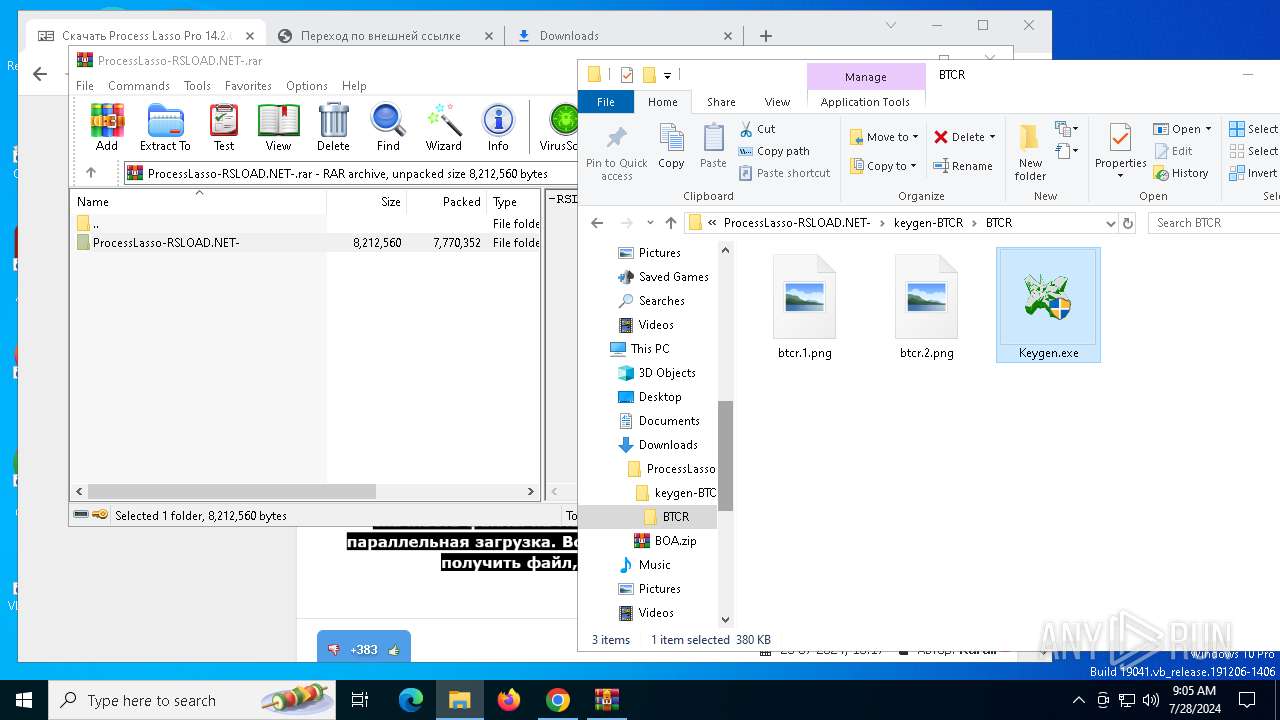The height and width of the screenshot is (720, 1280).
Task: Click the browser back arrow button
Action: [x=40, y=74]
